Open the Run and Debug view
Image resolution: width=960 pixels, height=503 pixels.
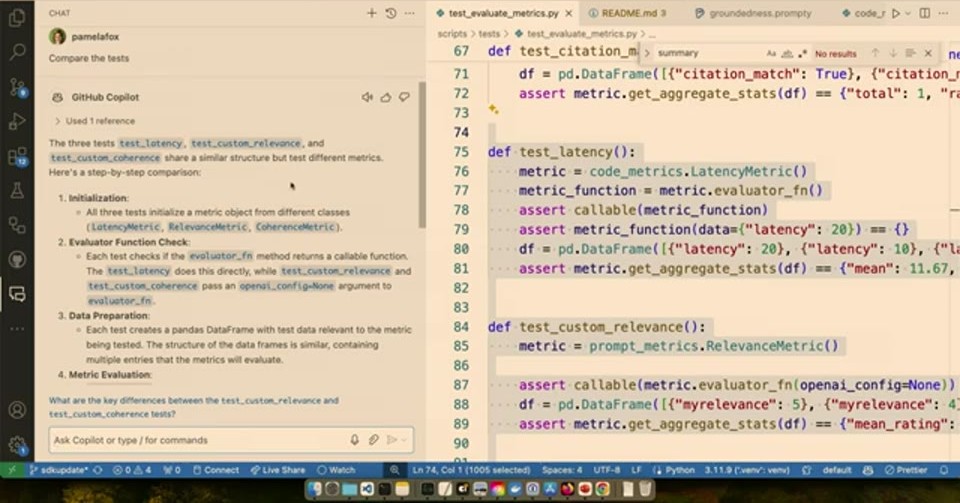(17, 122)
